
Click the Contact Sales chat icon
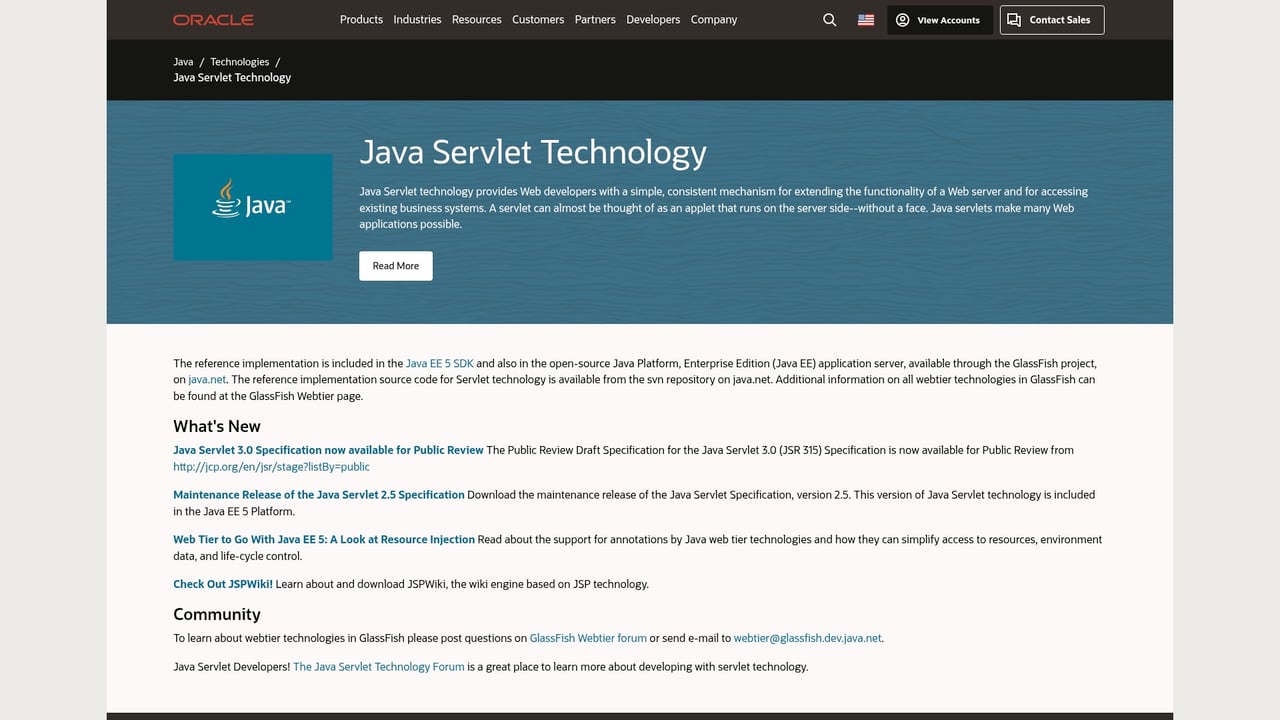coord(1013,19)
